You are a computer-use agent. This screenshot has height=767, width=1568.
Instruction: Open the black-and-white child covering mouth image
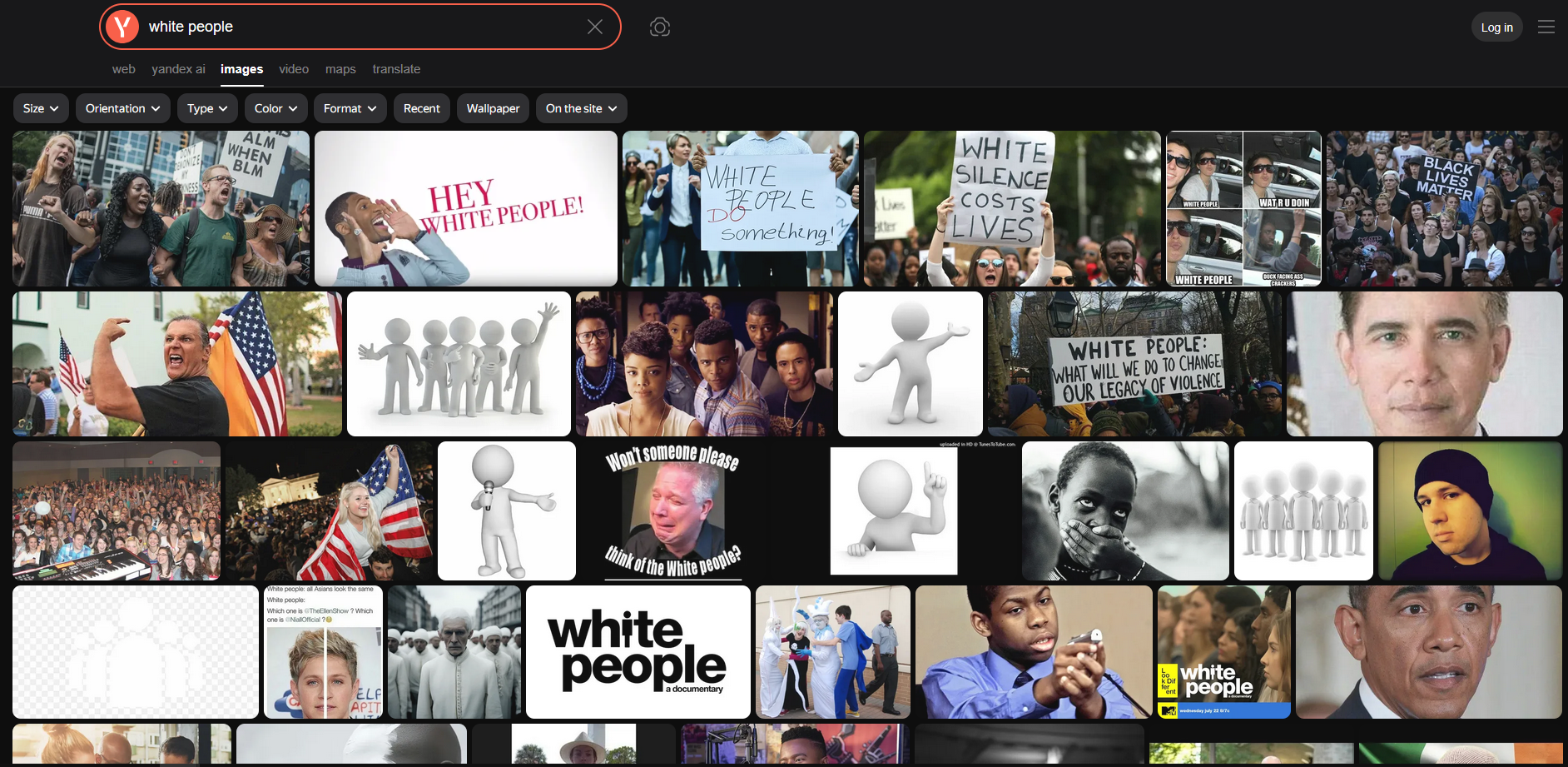1125,511
